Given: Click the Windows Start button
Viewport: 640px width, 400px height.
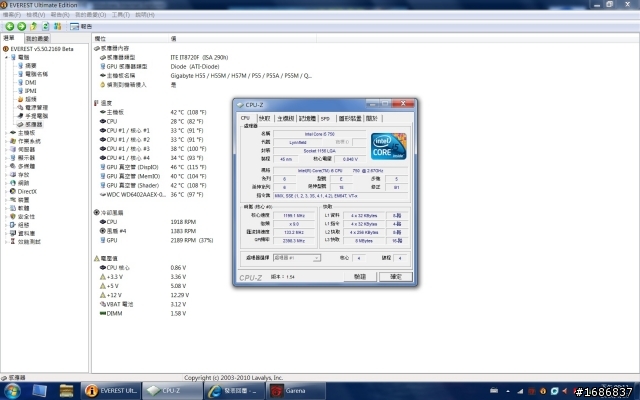Looking at the screenshot, I should point(11,391).
